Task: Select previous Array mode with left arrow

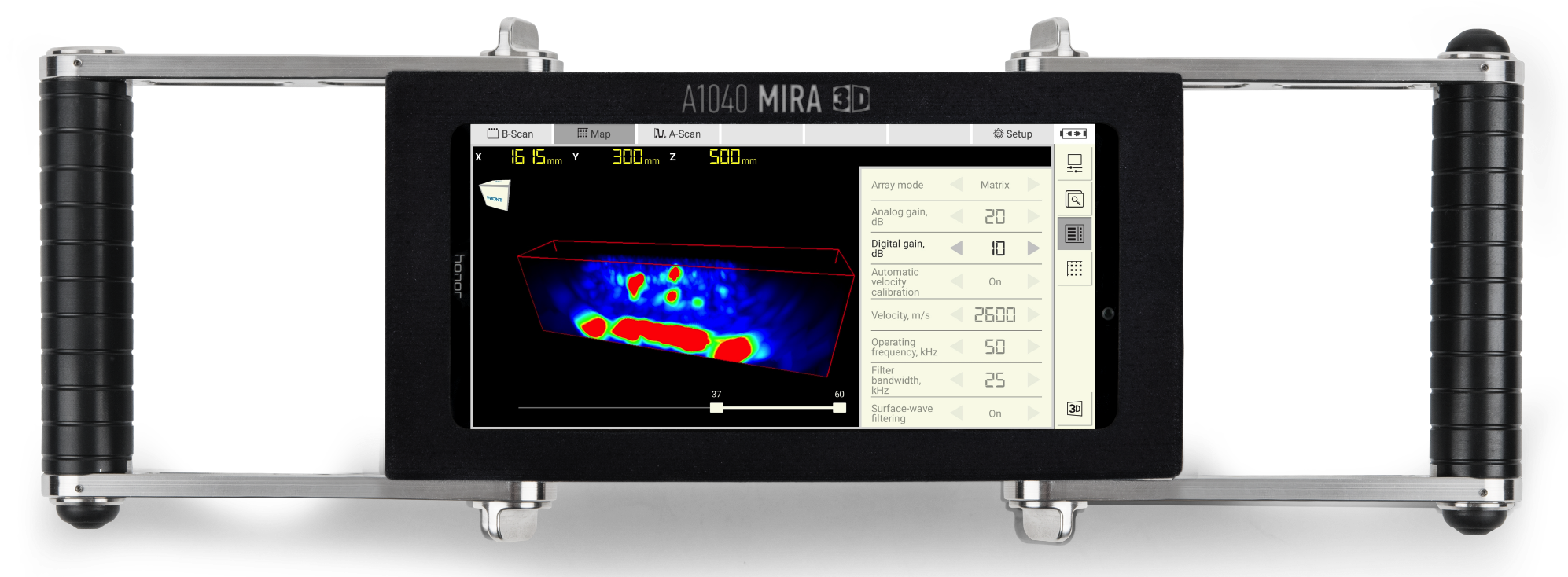Action: 956,185
